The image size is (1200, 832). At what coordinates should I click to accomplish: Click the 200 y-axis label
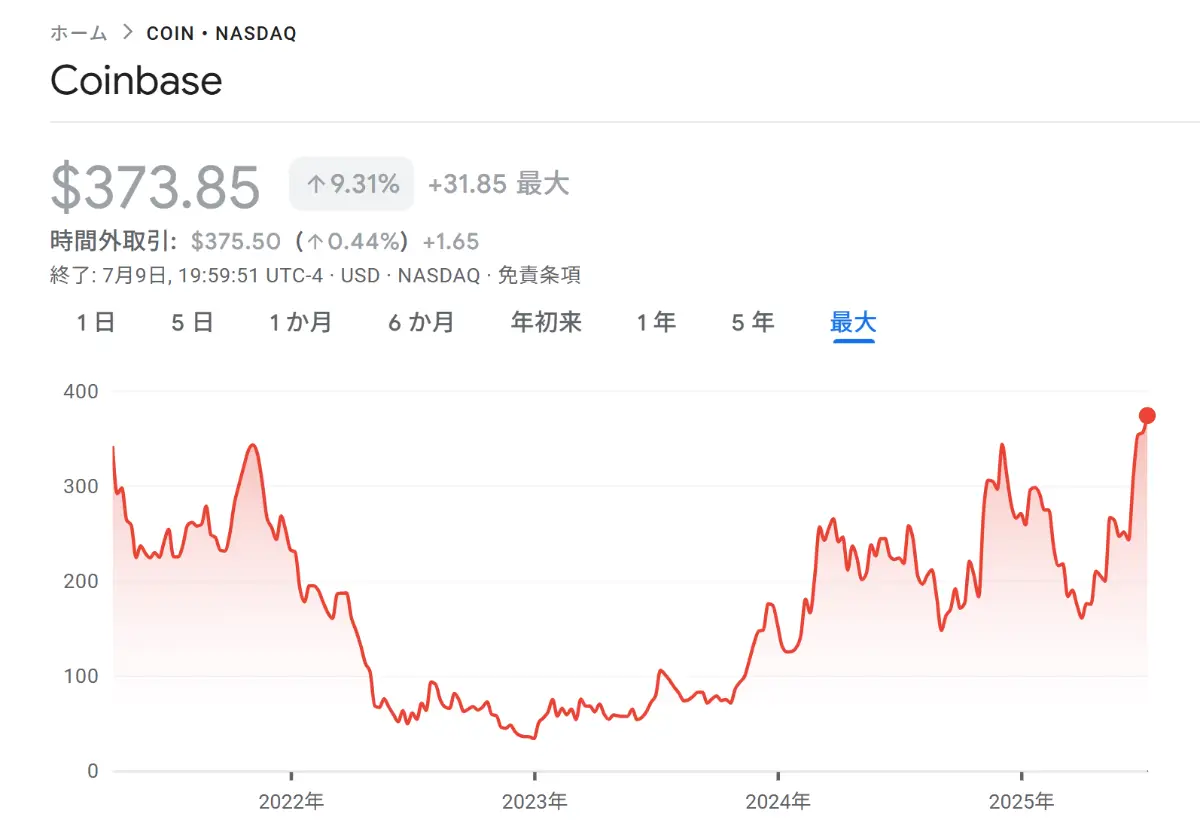(82, 581)
